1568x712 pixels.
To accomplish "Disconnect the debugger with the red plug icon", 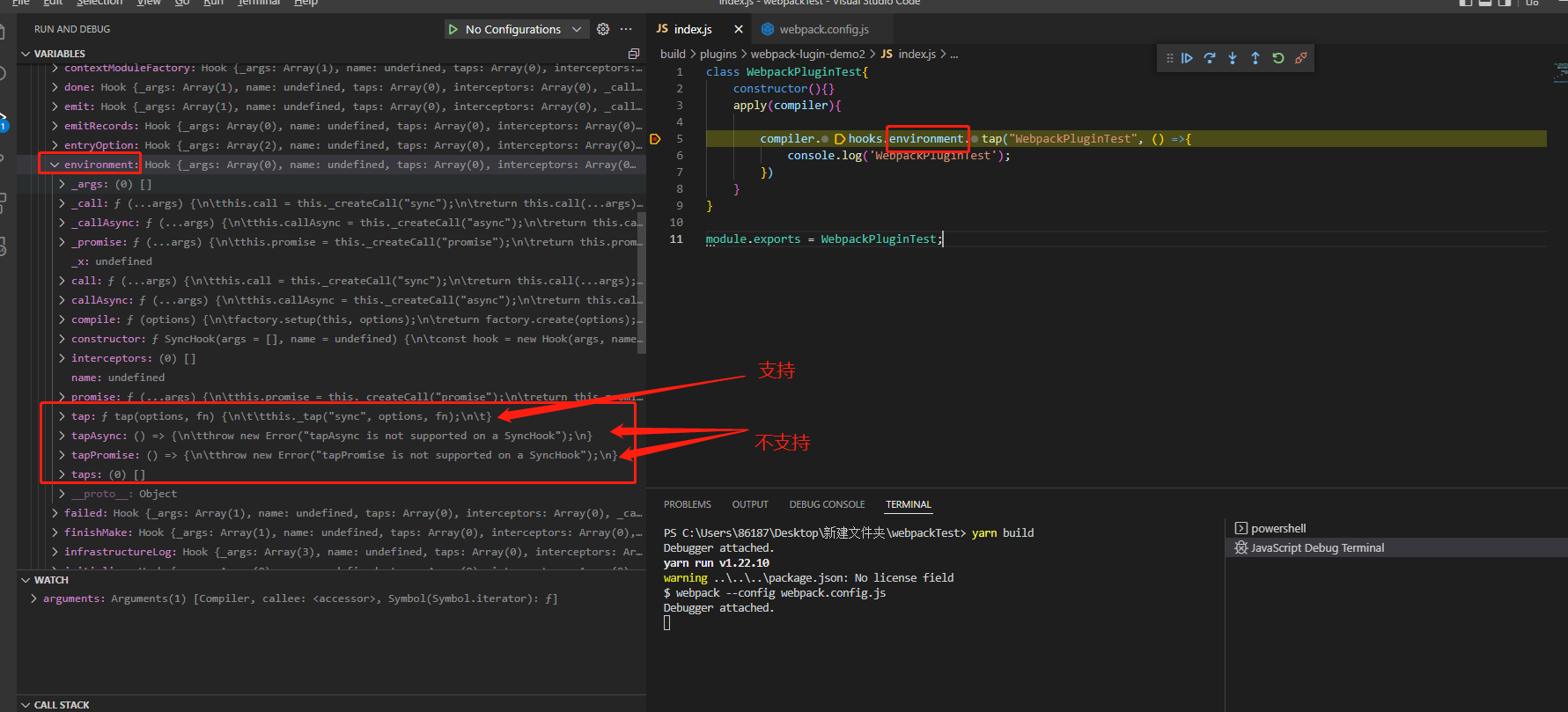I will pos(1301,58).
